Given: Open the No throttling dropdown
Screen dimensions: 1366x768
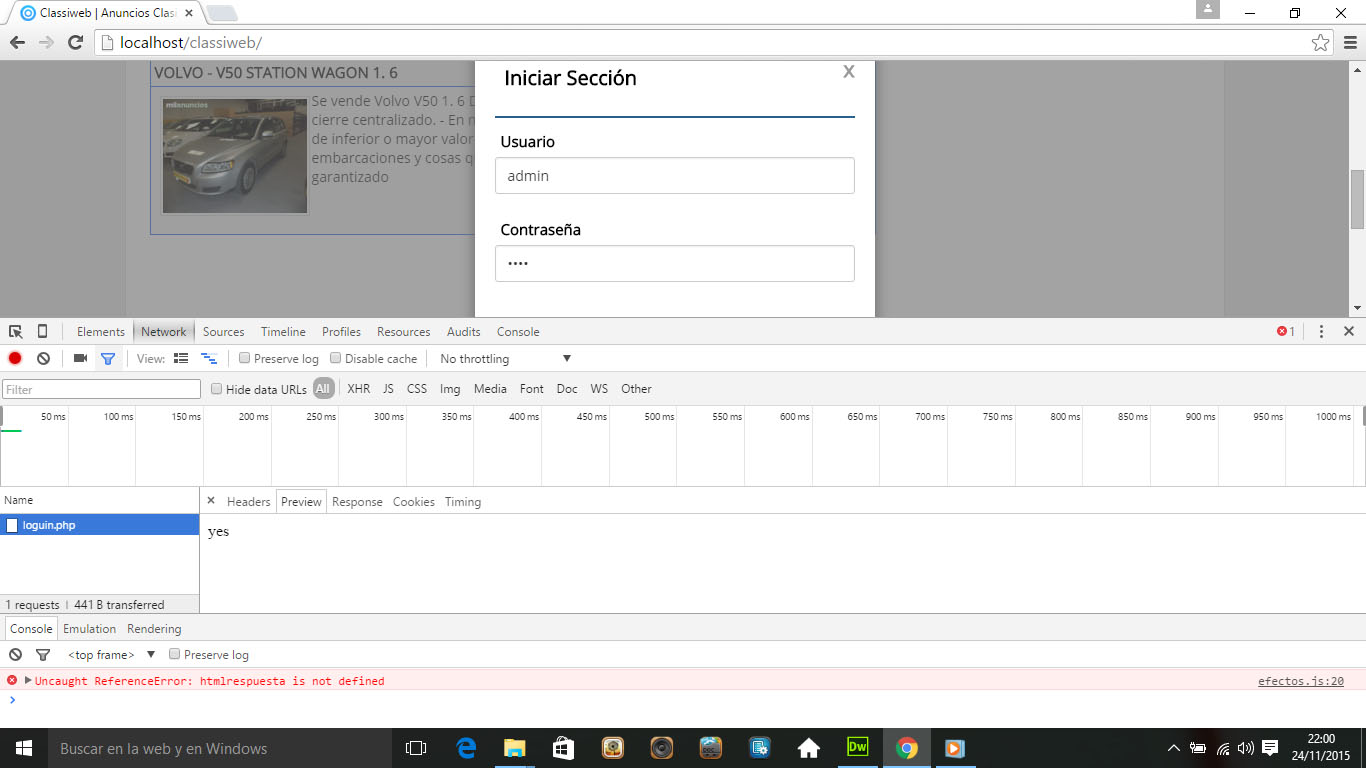Looking at the screenshot, I should click(505, 359).
